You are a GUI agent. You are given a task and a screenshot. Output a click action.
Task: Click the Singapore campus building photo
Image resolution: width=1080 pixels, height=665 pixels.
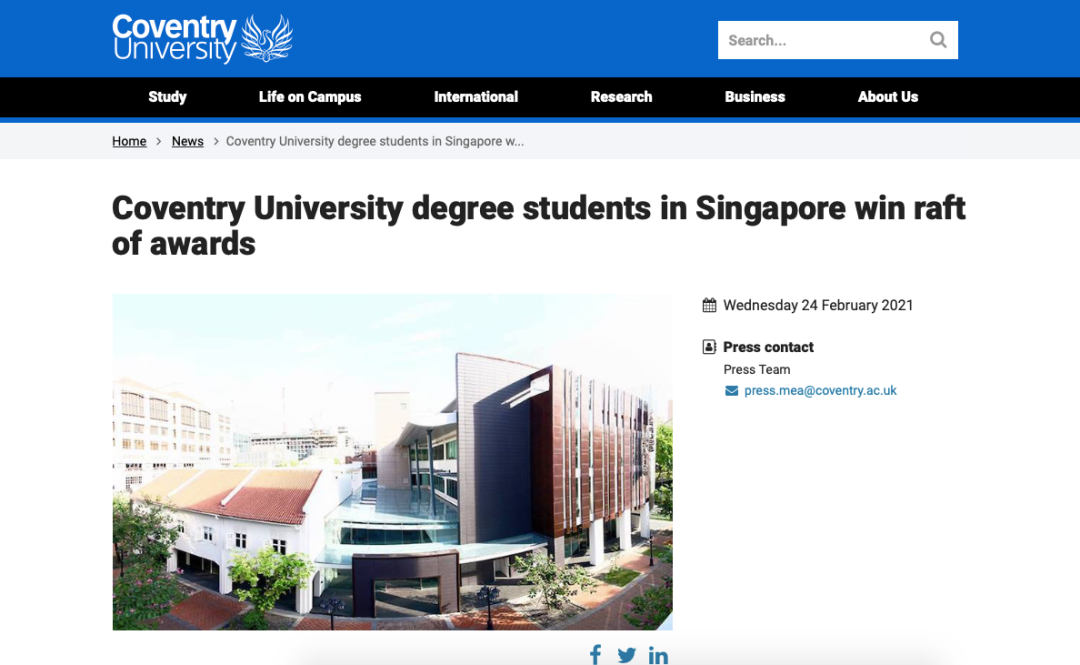(393, 462)
